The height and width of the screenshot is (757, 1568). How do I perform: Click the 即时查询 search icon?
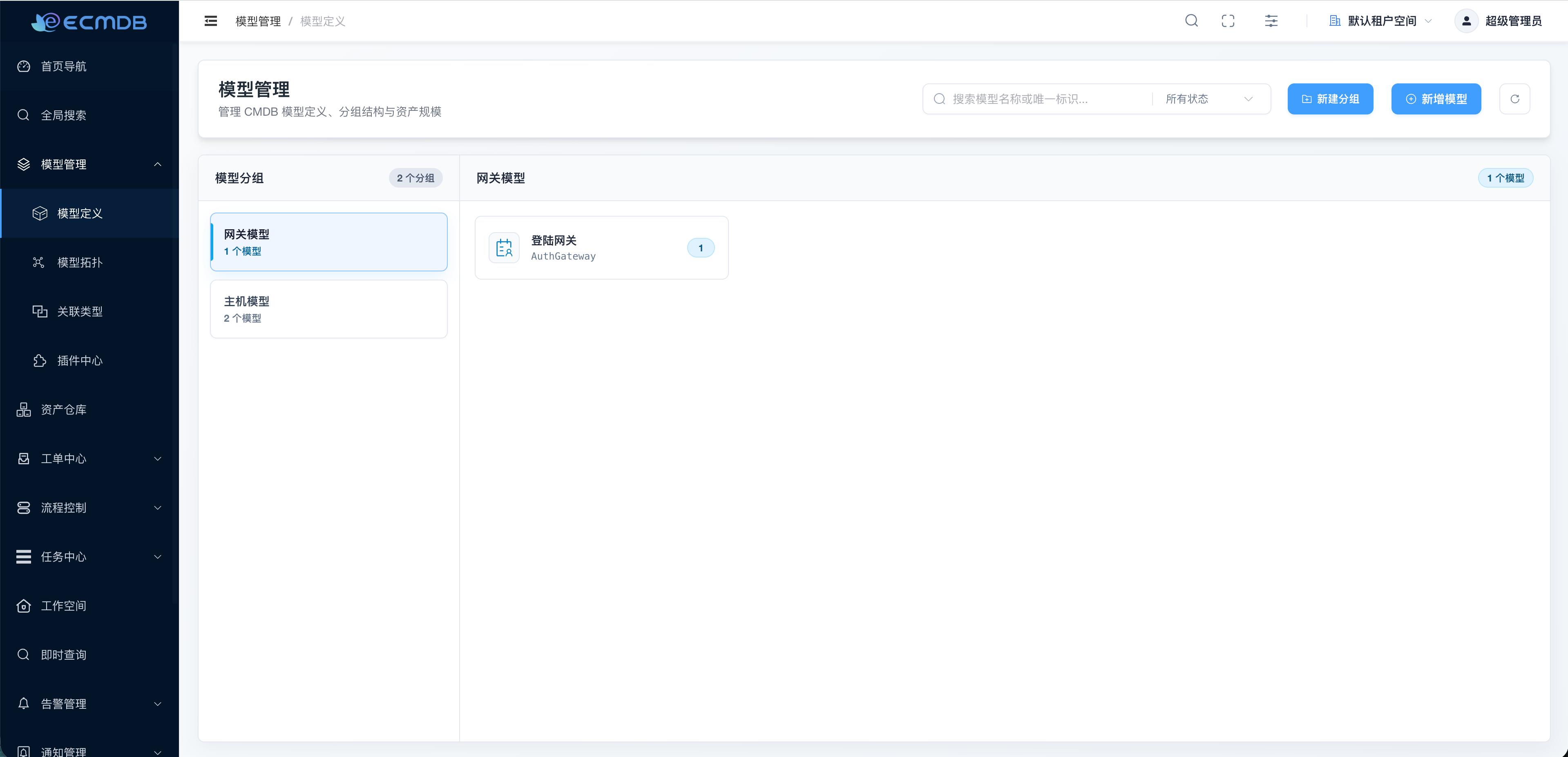pos(24,655)
